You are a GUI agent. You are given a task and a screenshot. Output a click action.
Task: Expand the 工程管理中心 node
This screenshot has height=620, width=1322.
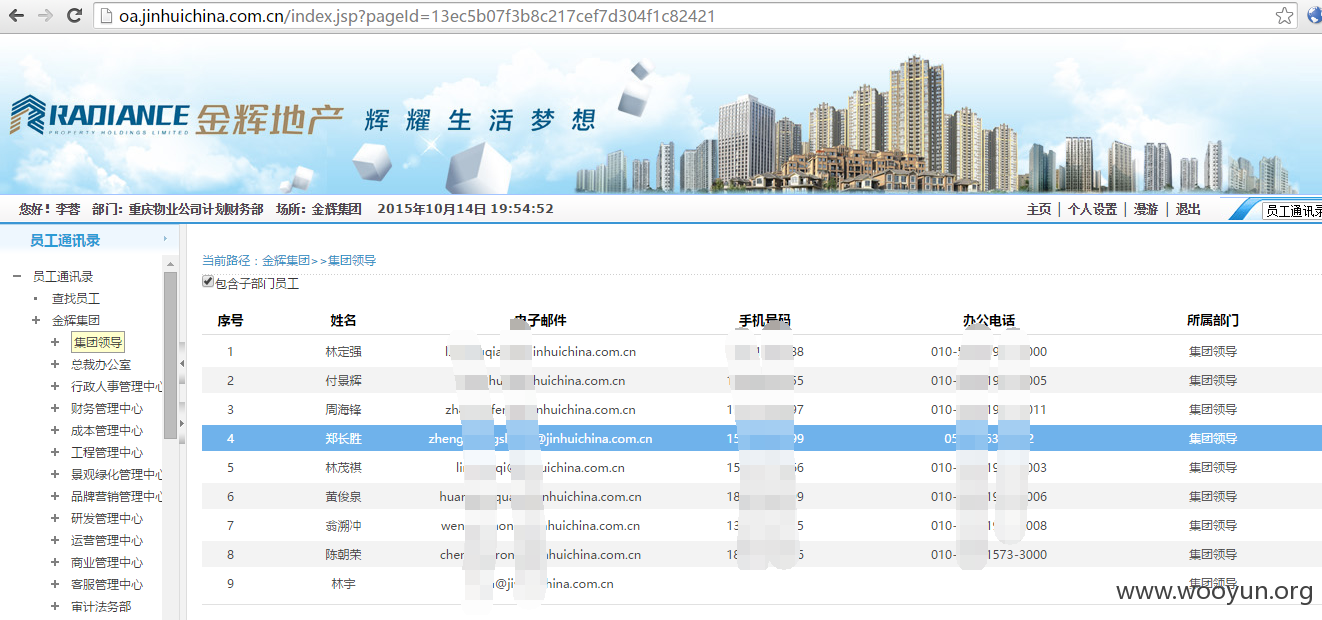tap(55, 452)
